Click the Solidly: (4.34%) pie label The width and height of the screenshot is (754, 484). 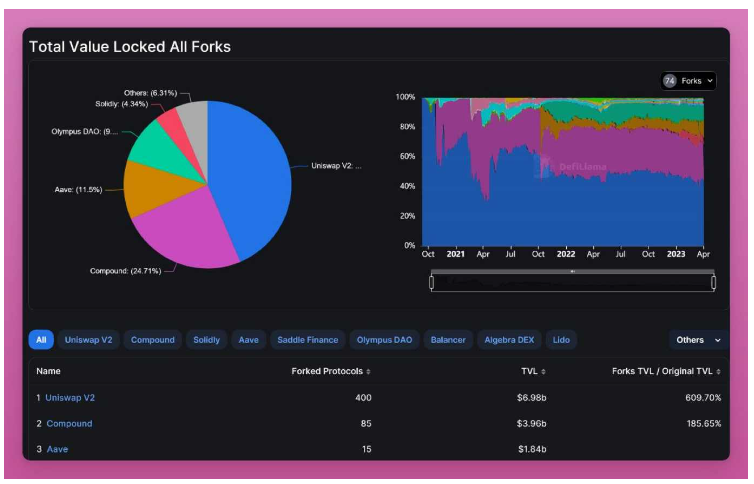(x=122, y=104)
